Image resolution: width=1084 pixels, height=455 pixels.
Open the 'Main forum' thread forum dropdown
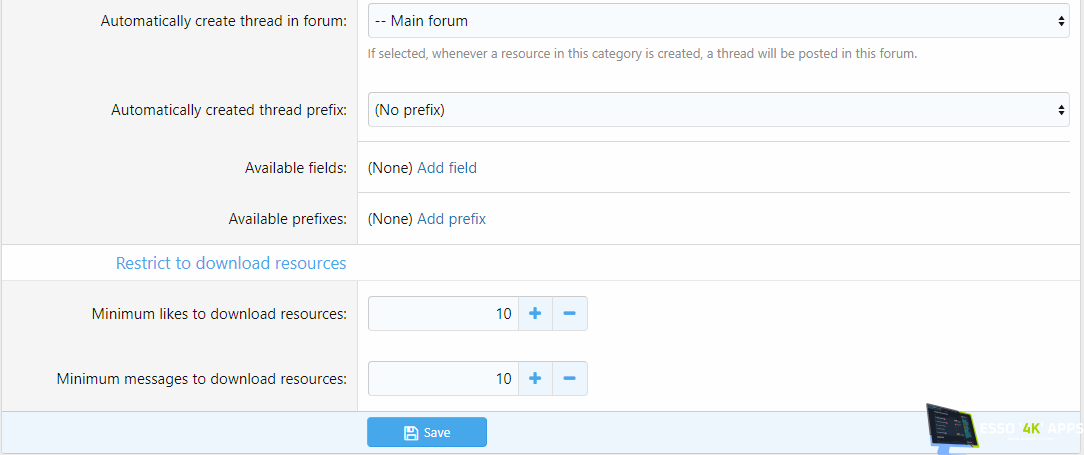(718, 21)
